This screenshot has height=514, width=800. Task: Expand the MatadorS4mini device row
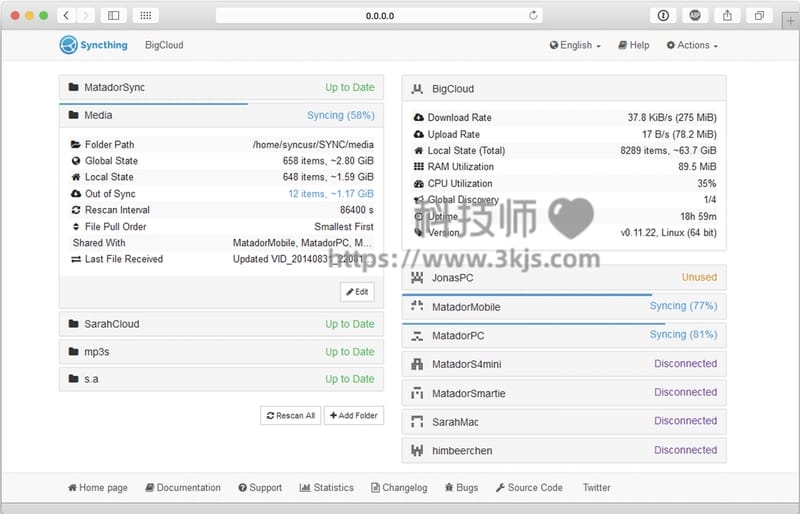(x=564, y=364)
